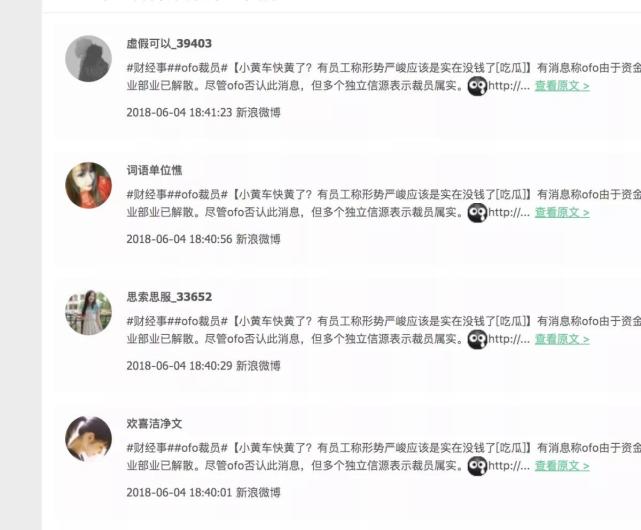The height and width of the screenshot is (530, 641).
Task: Click owl link icon in 欢喜洁净文 post
Action: tap(477, 466)
